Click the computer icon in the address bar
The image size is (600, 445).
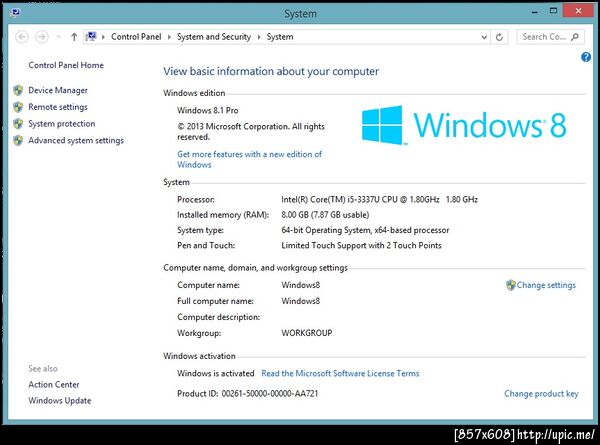91,37
